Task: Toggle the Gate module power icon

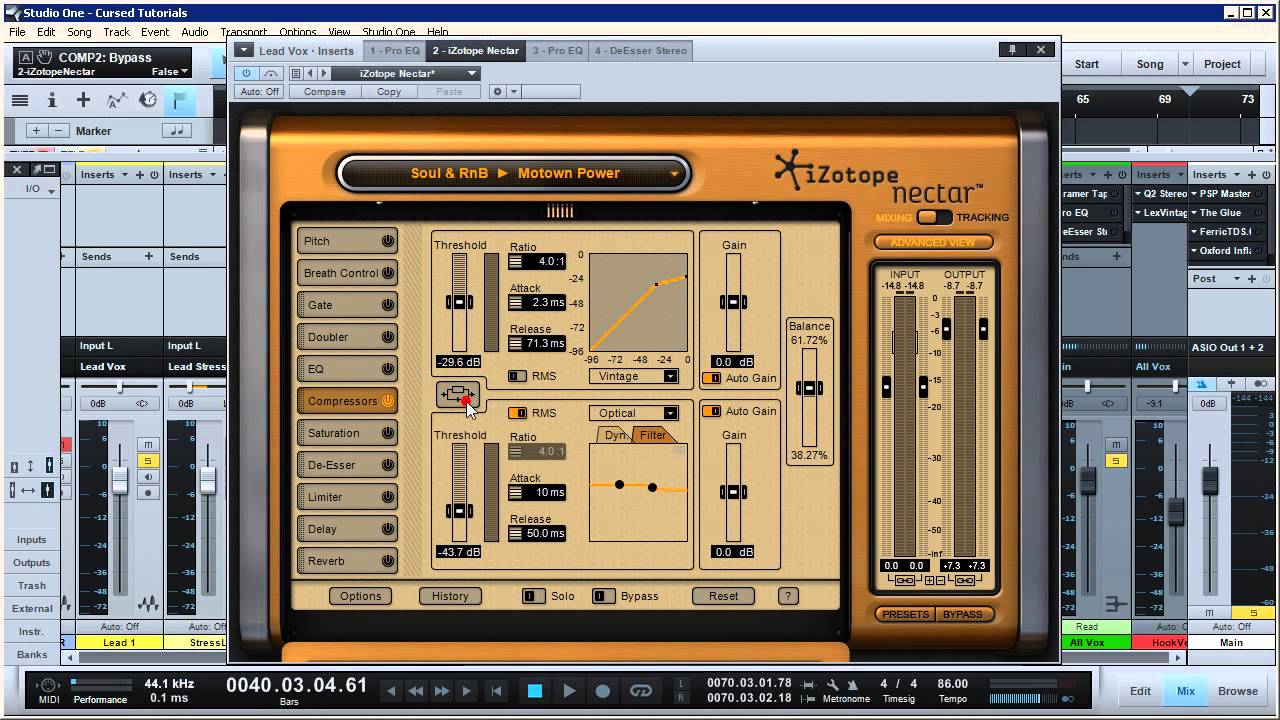Action: coord(388,305)
